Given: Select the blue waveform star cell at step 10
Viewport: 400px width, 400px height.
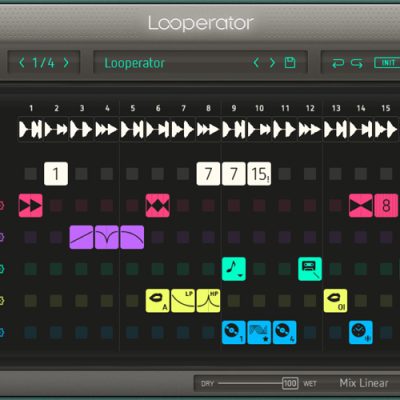Looking at the screenshot, I should (259, 332).
